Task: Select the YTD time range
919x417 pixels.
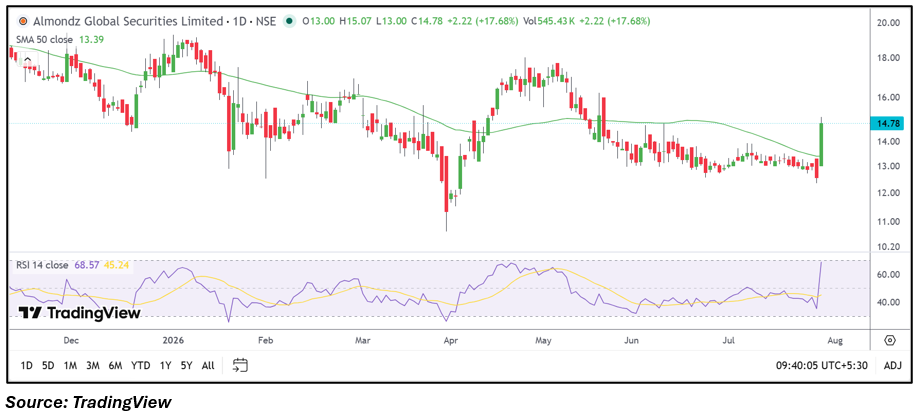Action: tap(141, 365)
